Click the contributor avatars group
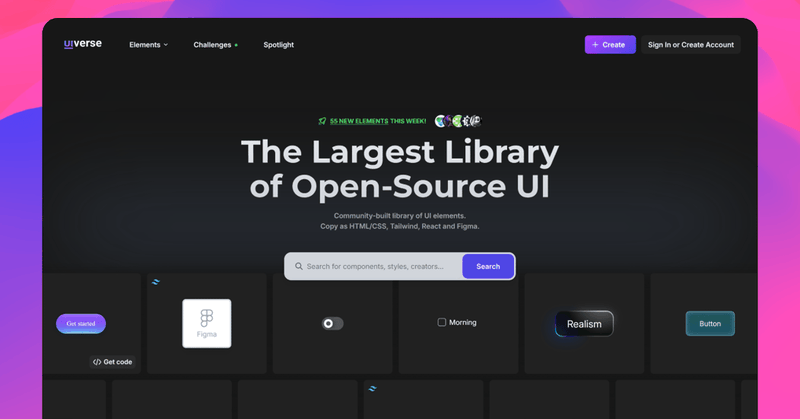 458,121
